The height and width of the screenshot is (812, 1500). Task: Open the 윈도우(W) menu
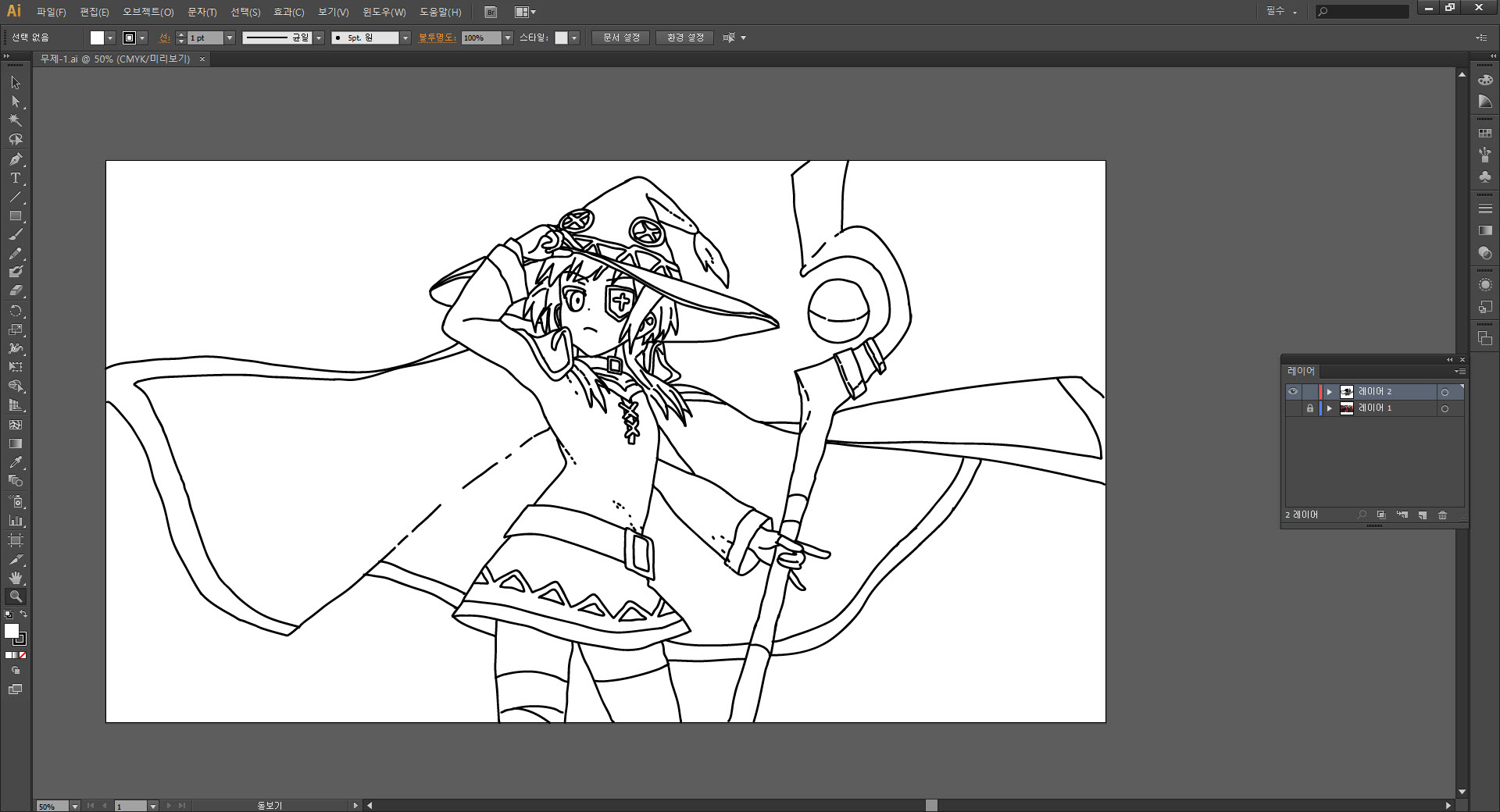tap(384, 12)
